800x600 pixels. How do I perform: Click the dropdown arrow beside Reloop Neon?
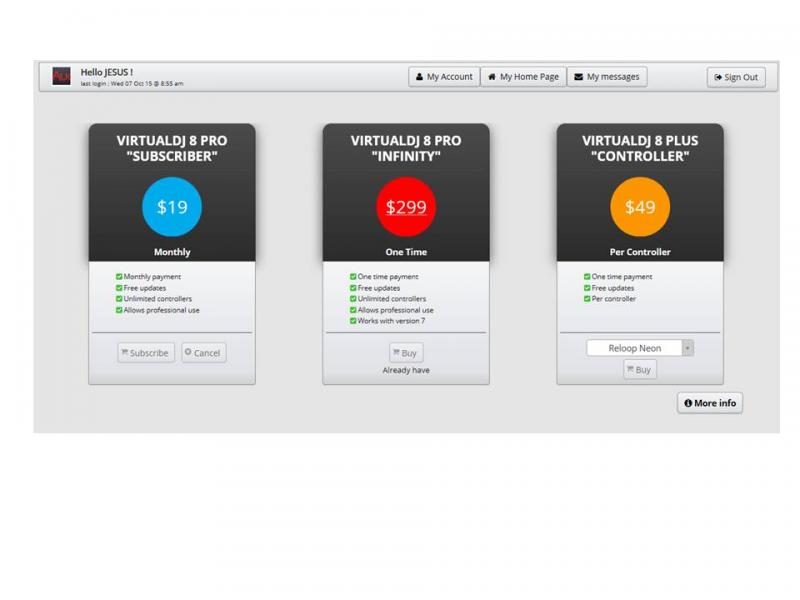point(688,348)
